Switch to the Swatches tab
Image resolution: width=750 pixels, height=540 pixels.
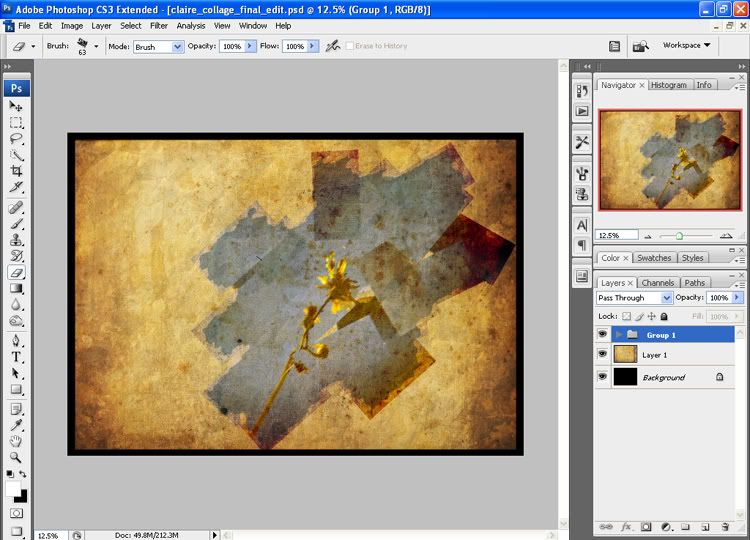point(654,258)
